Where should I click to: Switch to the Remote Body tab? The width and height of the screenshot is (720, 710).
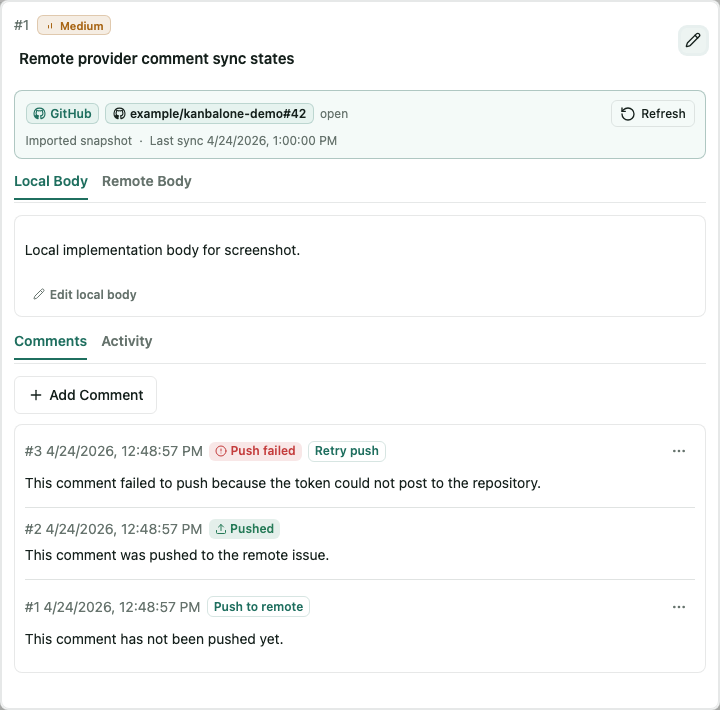(x=146, y=181)
